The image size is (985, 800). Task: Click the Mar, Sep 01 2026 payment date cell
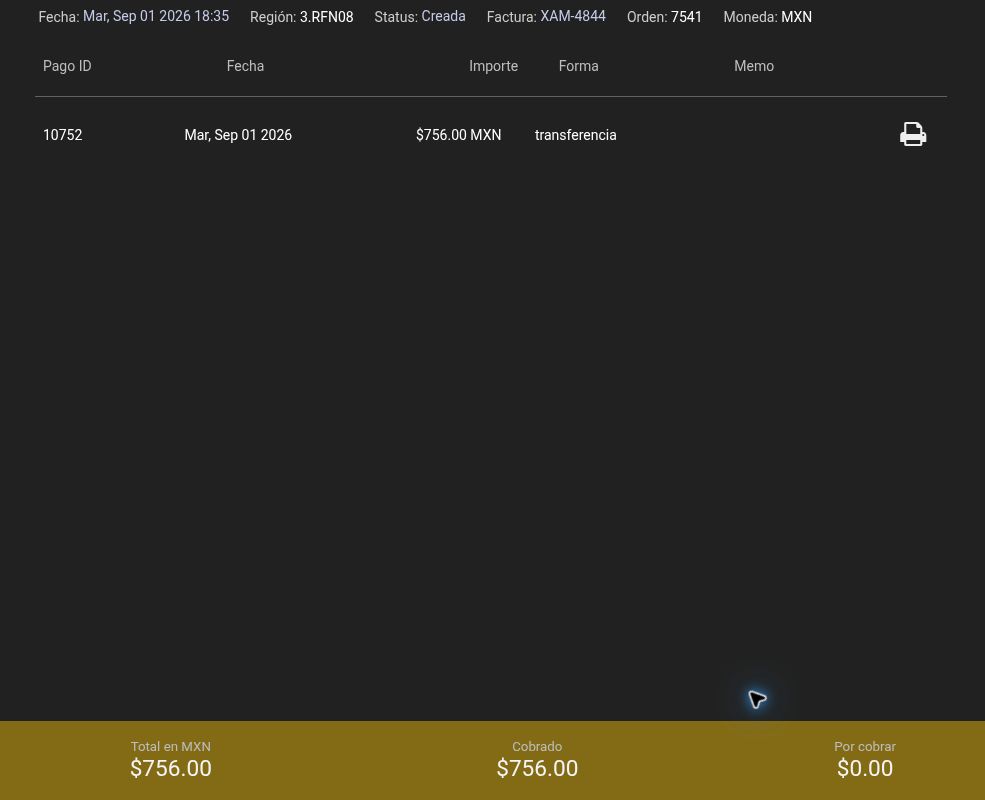coord(238,135)
